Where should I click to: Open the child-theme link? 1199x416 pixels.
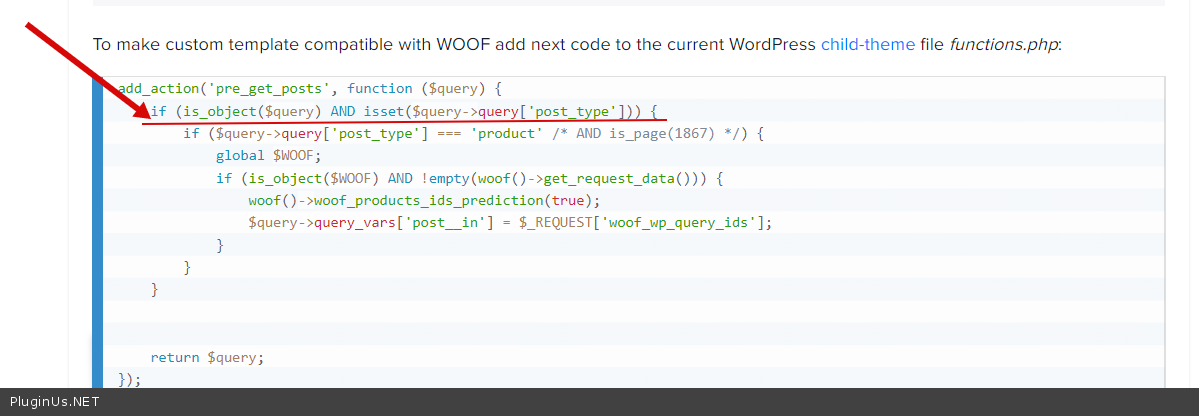coord(867,45)
